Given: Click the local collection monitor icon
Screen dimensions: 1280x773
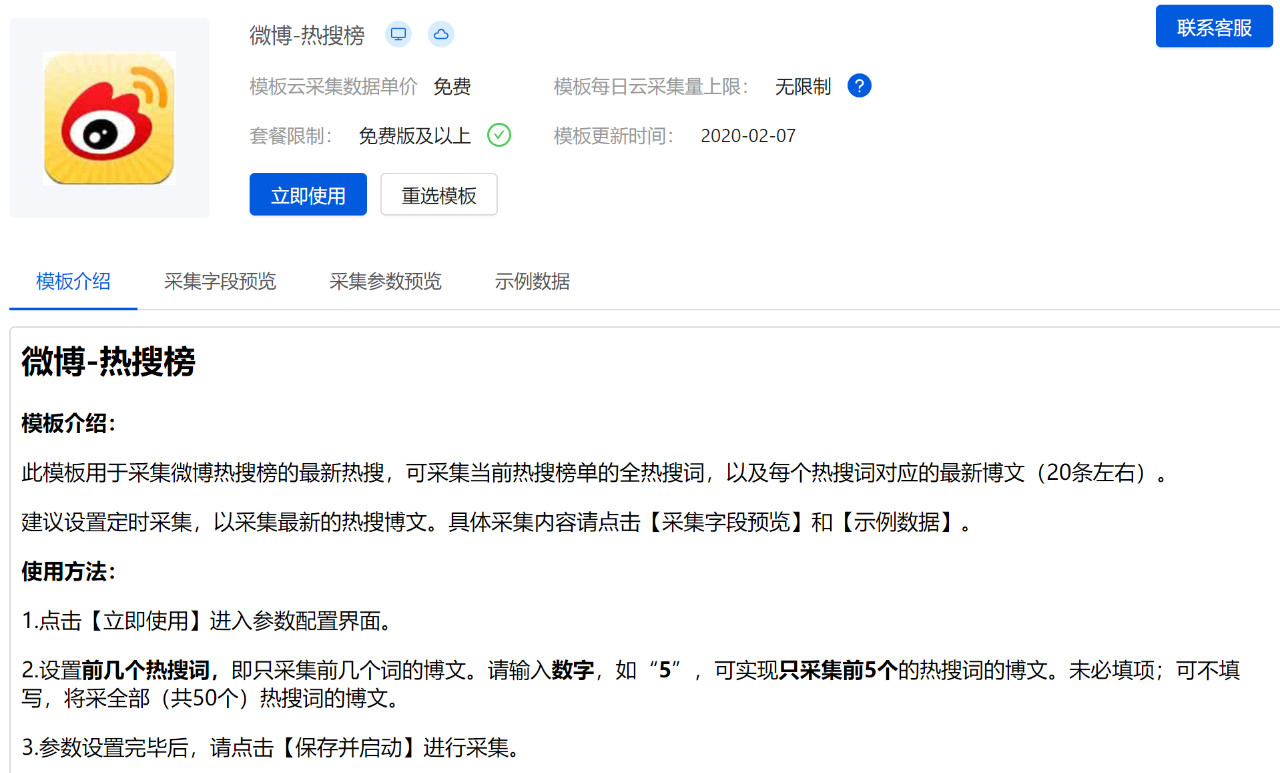Looking at the screenshot, I should coord(399,35).
